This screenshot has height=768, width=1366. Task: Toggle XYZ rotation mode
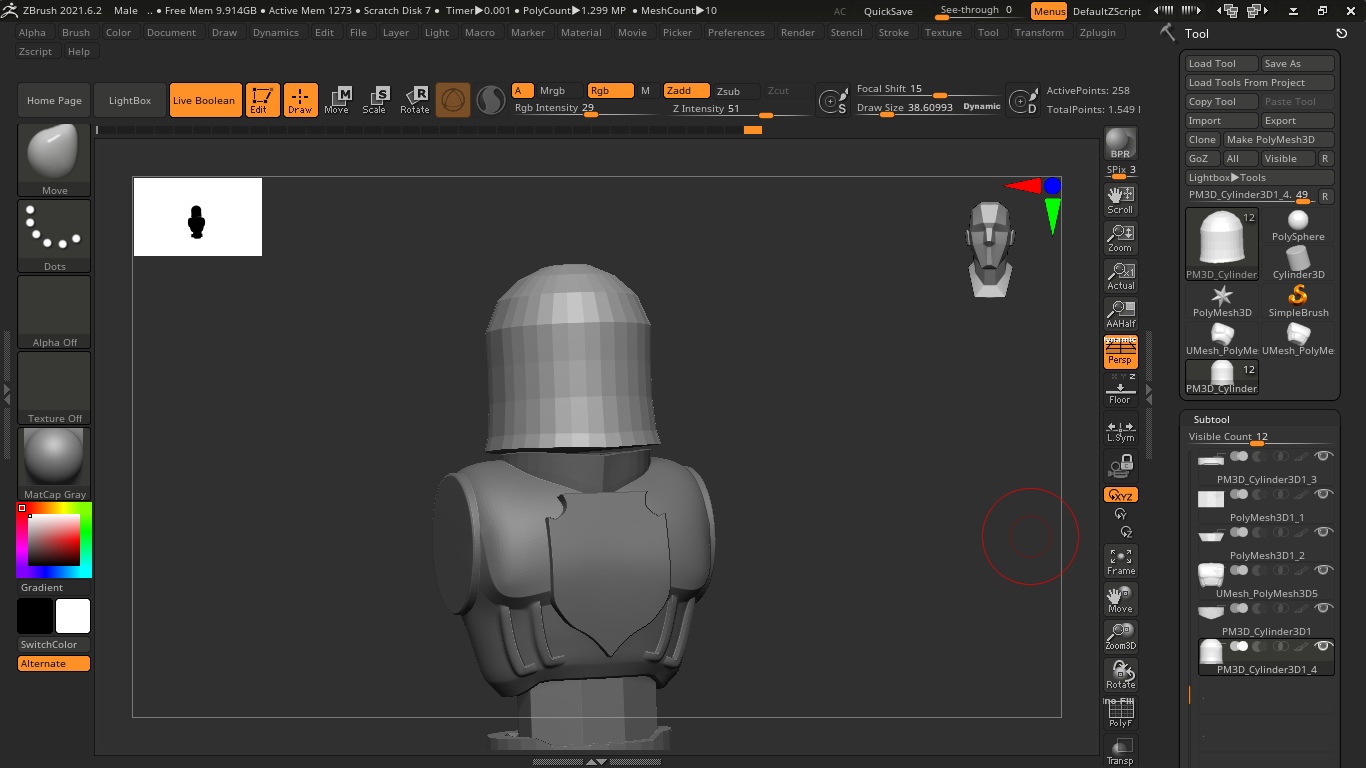click(1120, 495)
